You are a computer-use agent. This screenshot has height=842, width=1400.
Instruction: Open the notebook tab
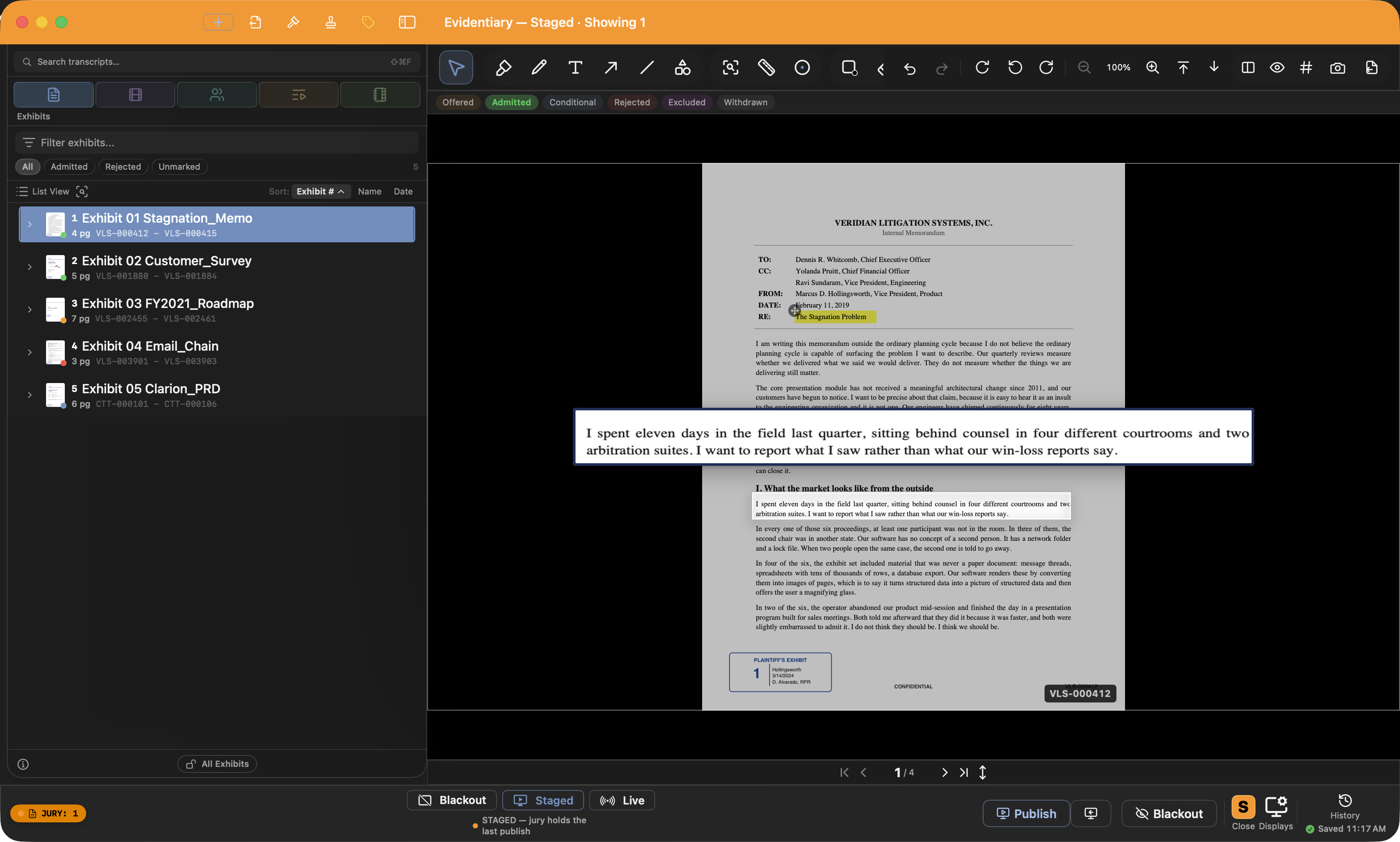[380, 95]
